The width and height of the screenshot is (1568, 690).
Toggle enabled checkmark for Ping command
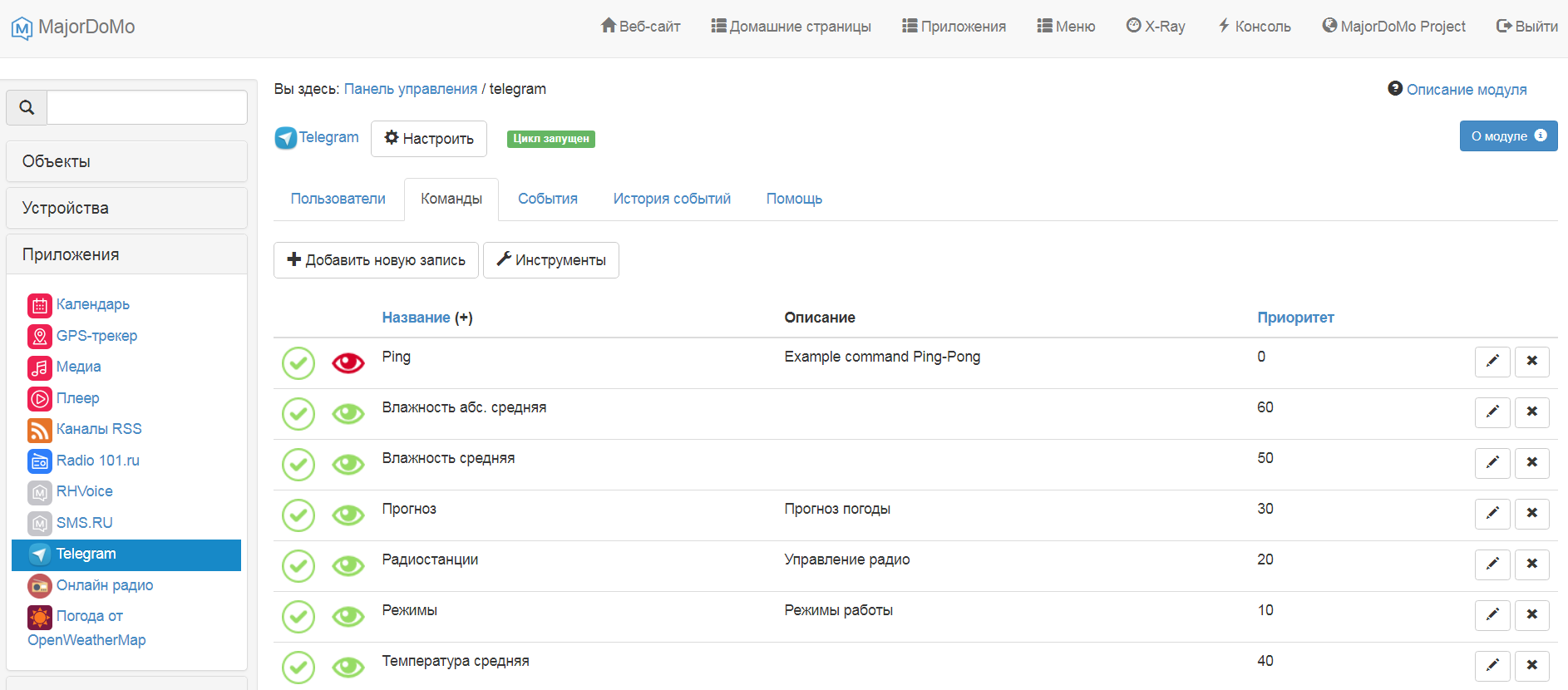[298, 363]
